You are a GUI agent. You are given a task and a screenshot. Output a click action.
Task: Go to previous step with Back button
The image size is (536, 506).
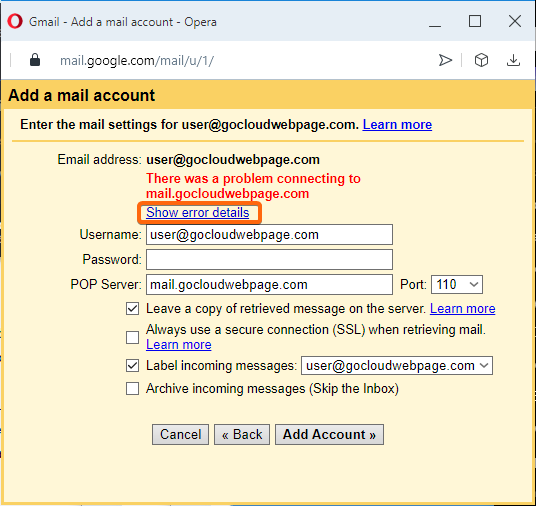(x=242, y=435)
